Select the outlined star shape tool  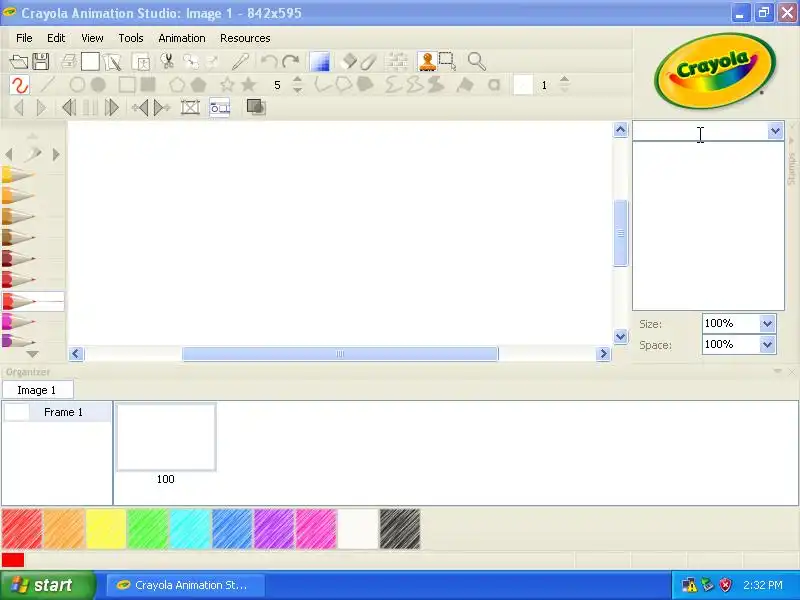point(227,85)
